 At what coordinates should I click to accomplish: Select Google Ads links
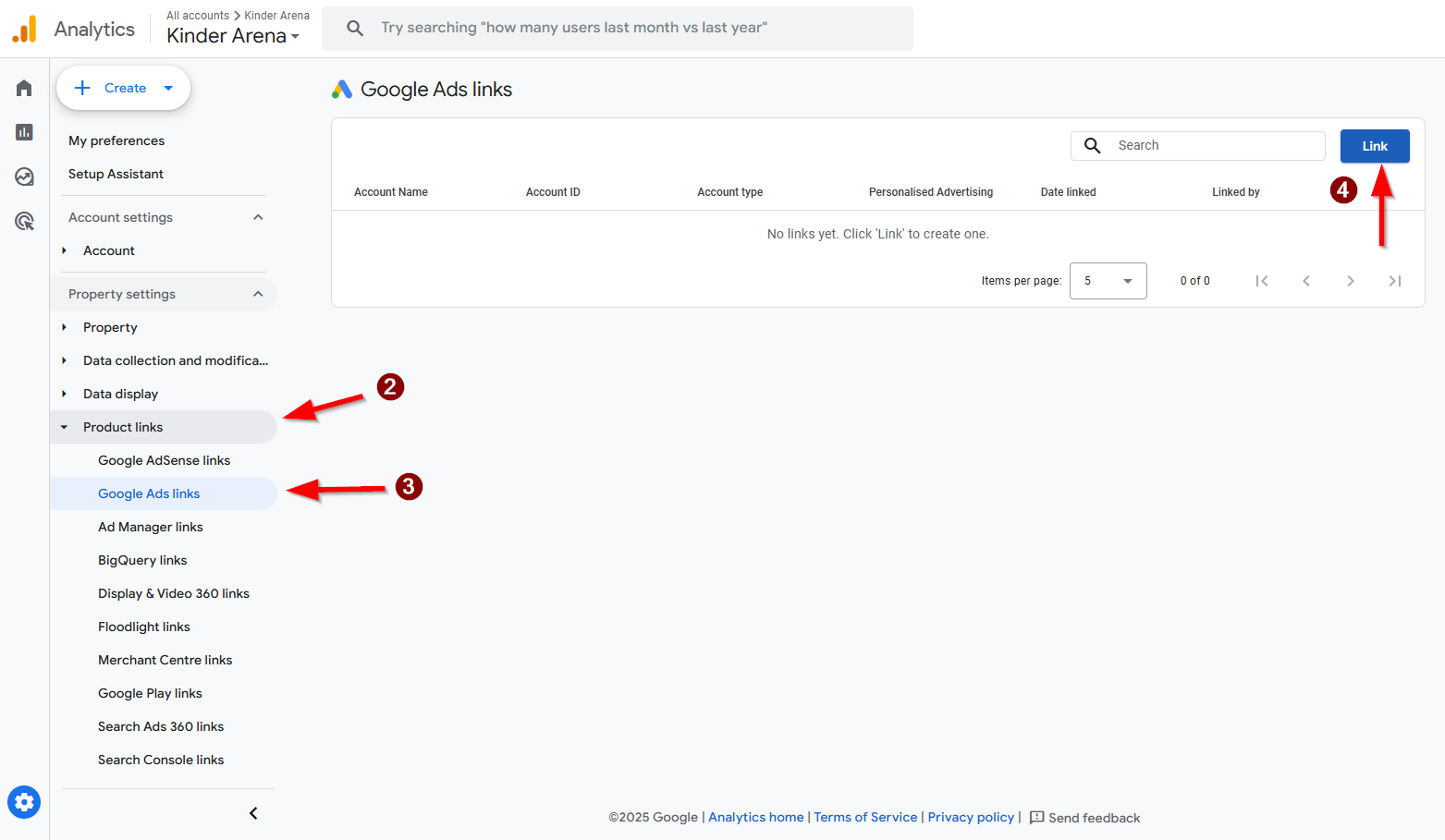click(x=149, y=493)
